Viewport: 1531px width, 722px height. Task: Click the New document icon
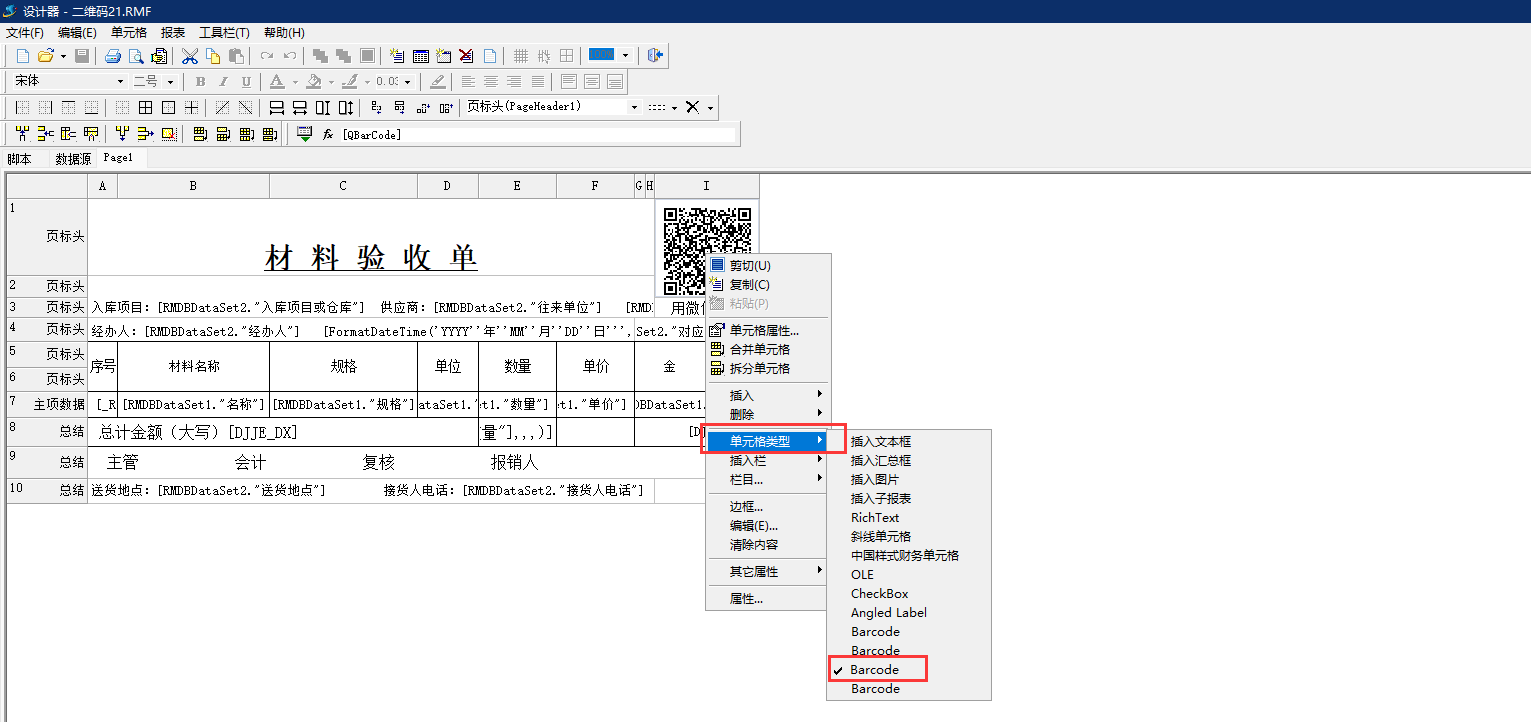pyautogui.click(x=22, y=56)
